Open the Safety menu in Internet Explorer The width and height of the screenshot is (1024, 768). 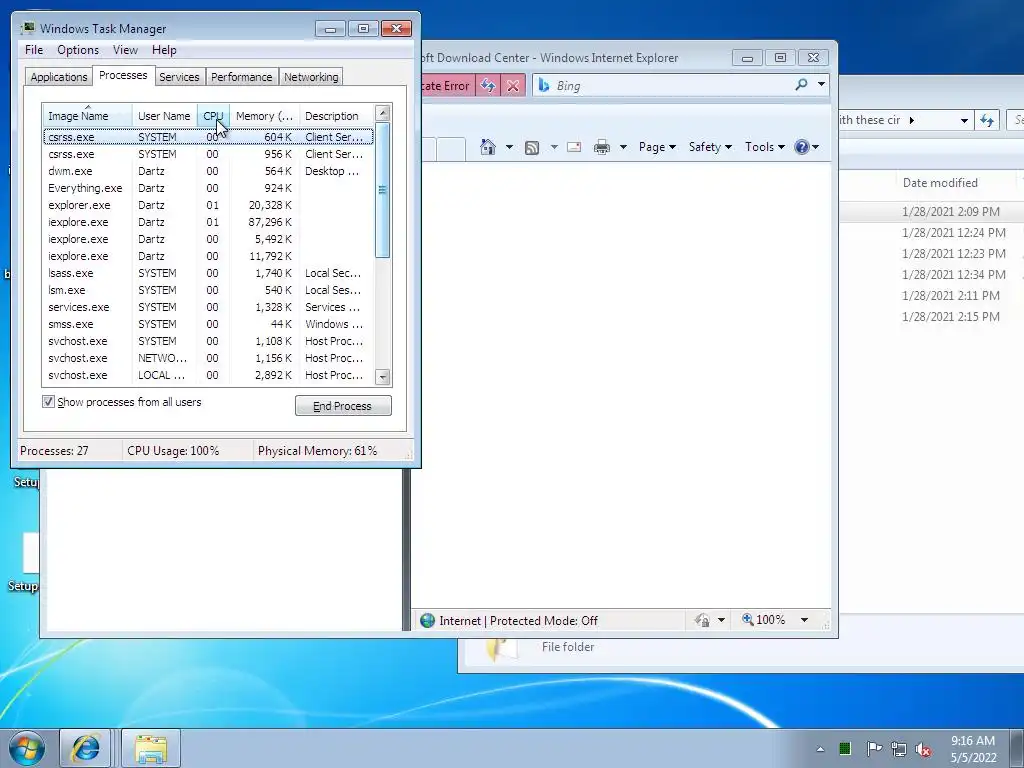coord(711,147)
